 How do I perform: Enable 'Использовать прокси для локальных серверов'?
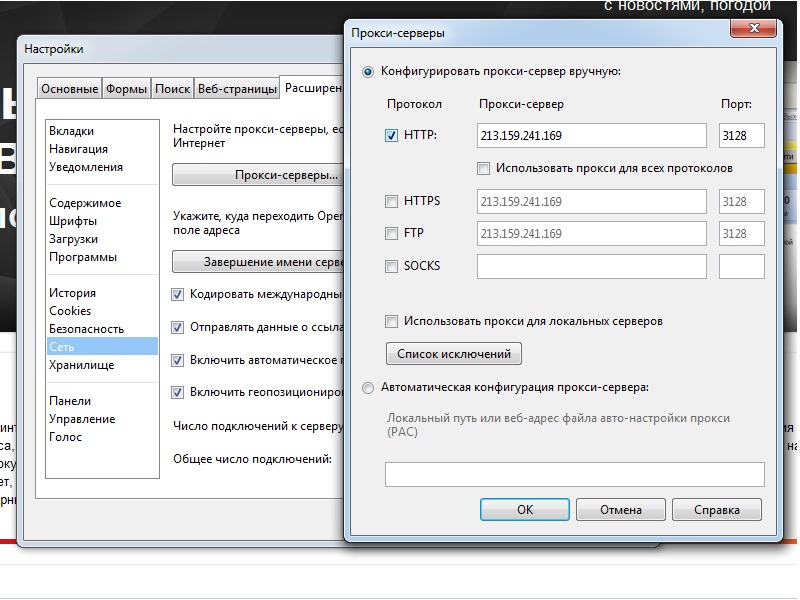coord(392,321)
